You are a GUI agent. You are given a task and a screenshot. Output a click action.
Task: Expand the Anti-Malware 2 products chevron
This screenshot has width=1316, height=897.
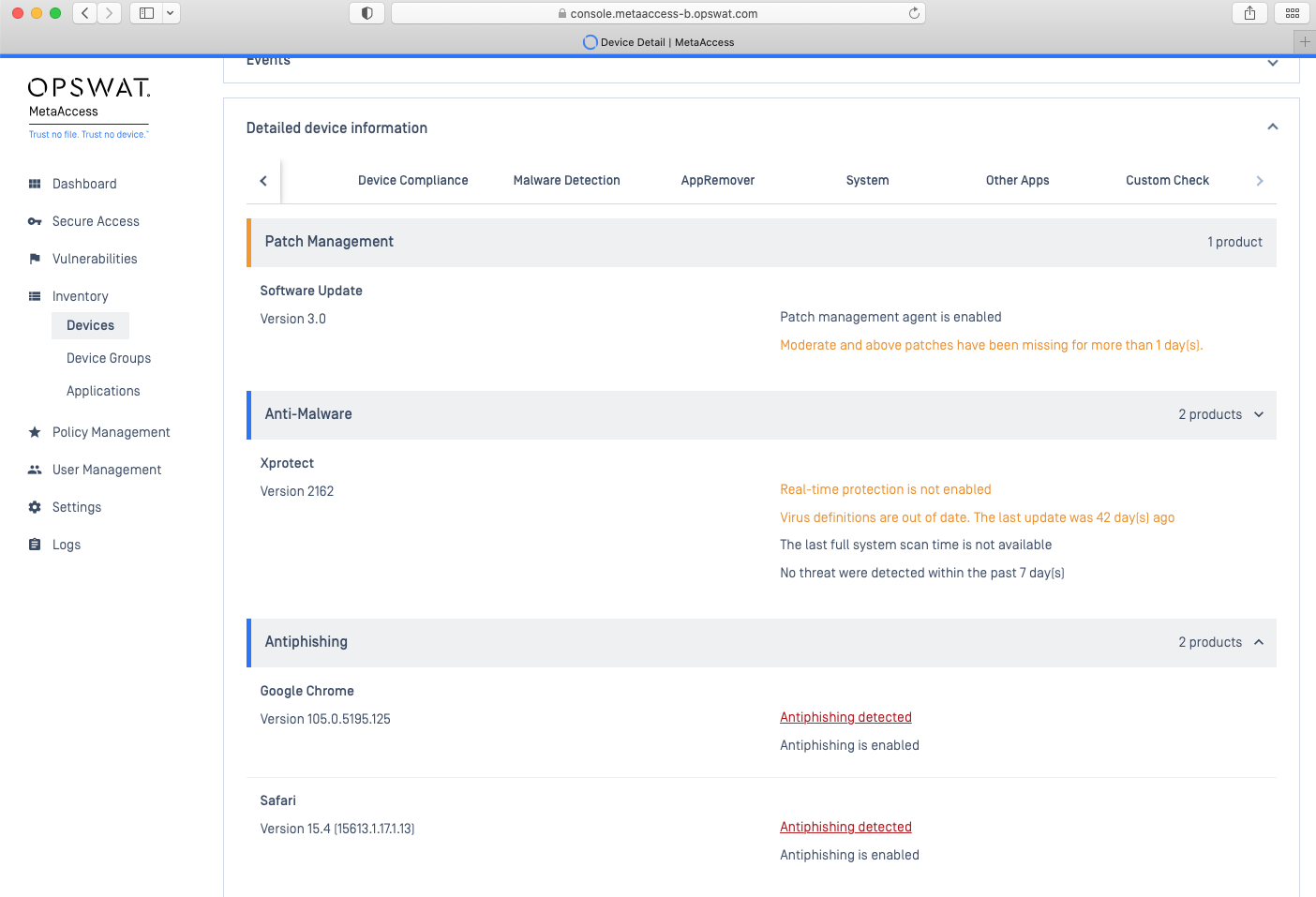(x=1259, y=414)
